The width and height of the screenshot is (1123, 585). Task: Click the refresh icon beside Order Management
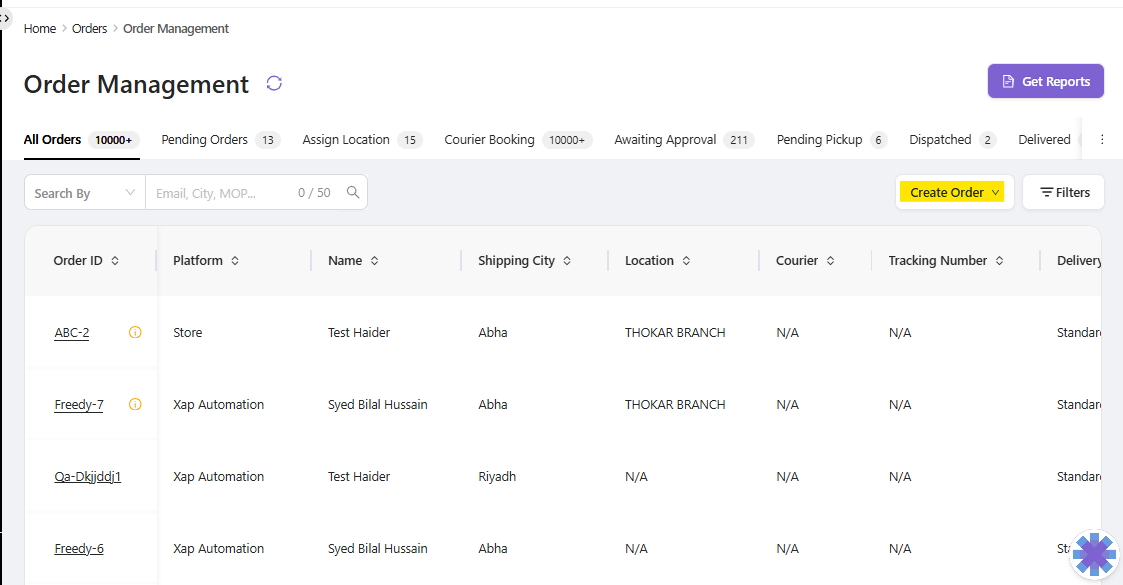tap(274, 83)
